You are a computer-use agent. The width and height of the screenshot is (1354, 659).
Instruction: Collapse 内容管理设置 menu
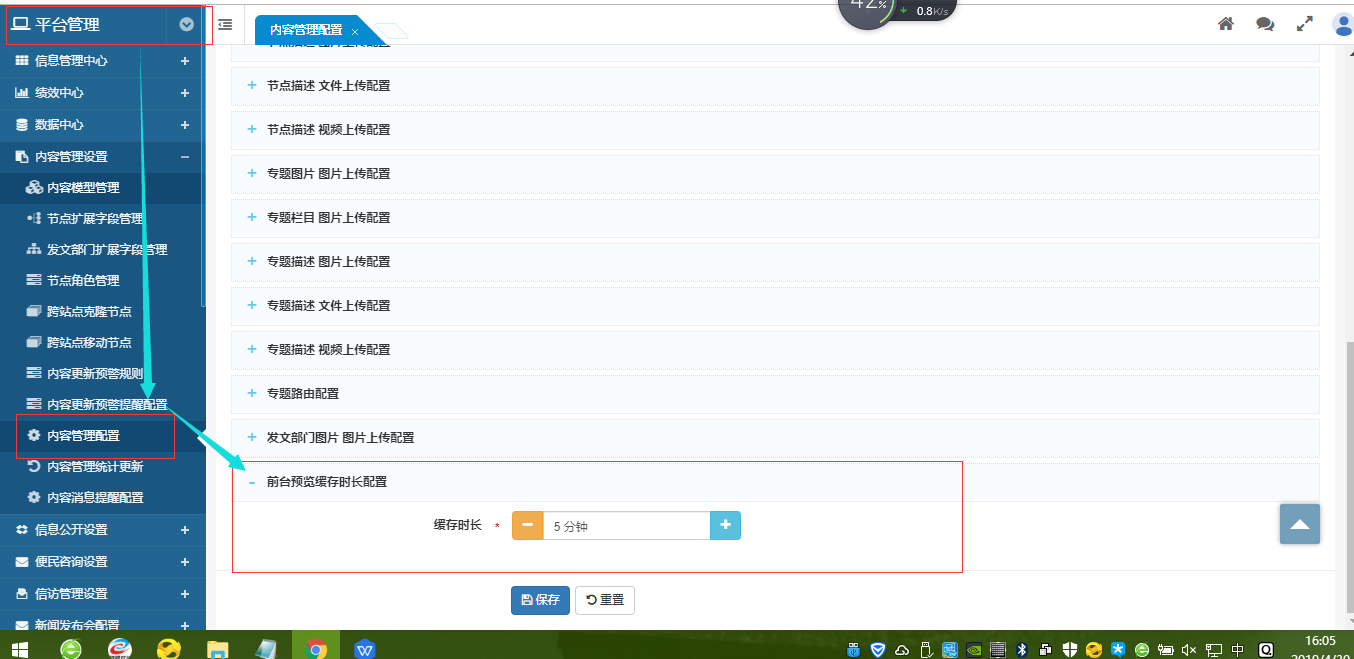[x=103, y=157]
